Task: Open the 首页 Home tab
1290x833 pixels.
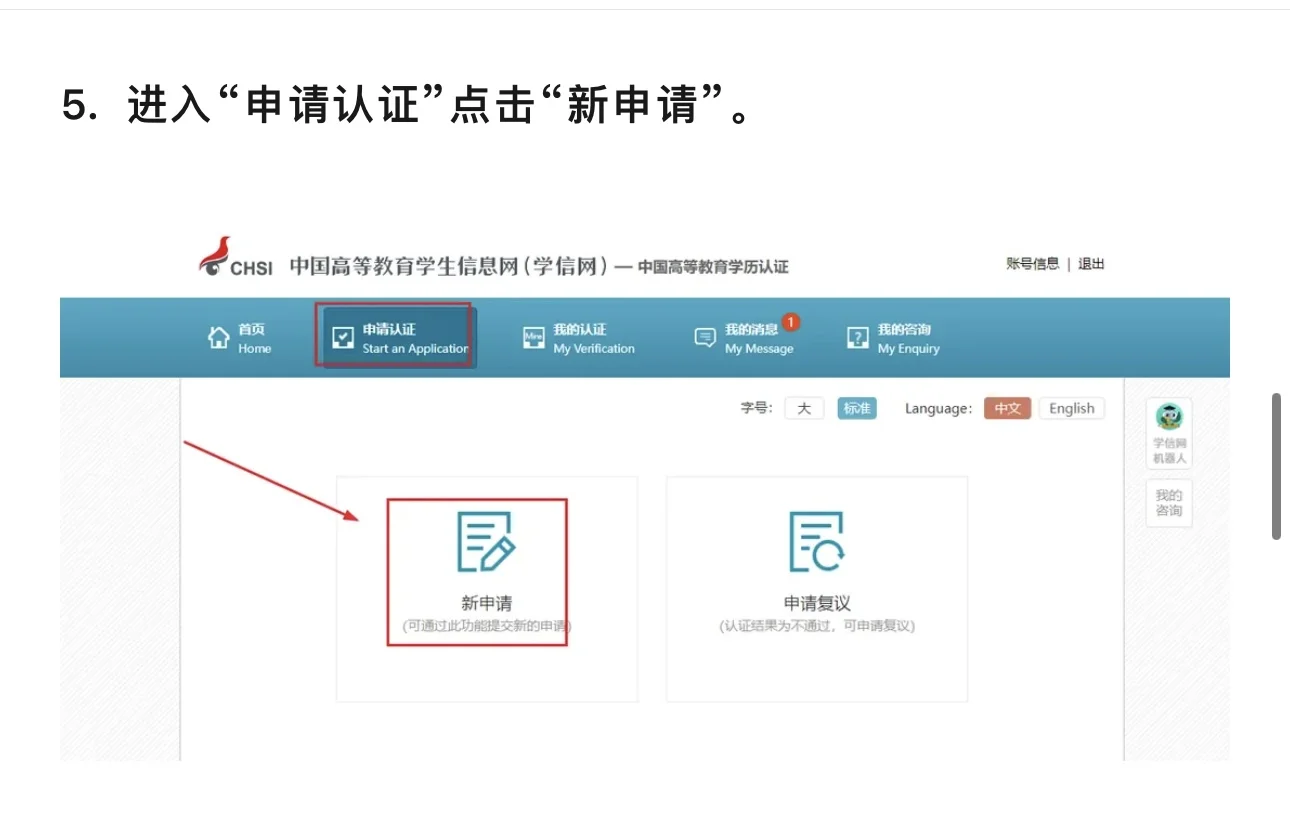Action: 239,338
